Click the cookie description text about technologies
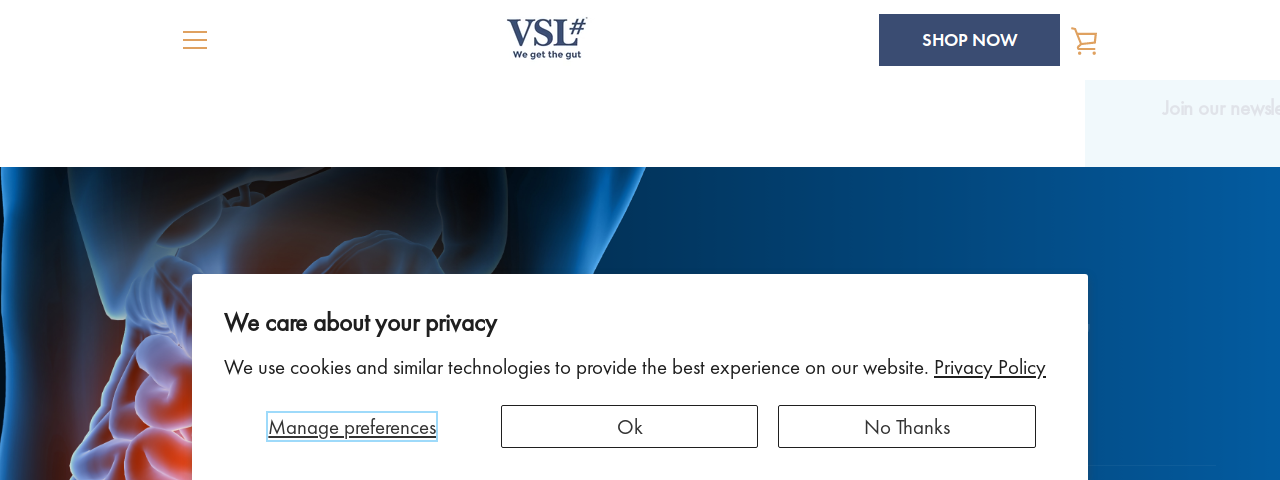 (x=576, y=367)
